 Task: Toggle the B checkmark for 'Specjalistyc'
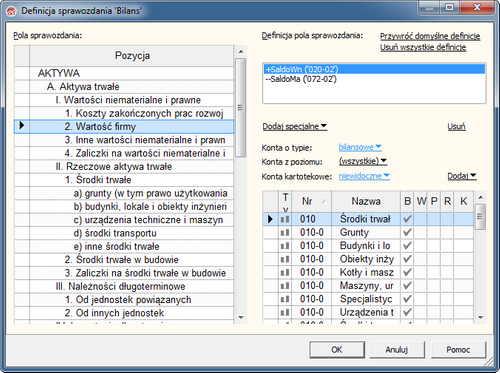click(407, 299)
